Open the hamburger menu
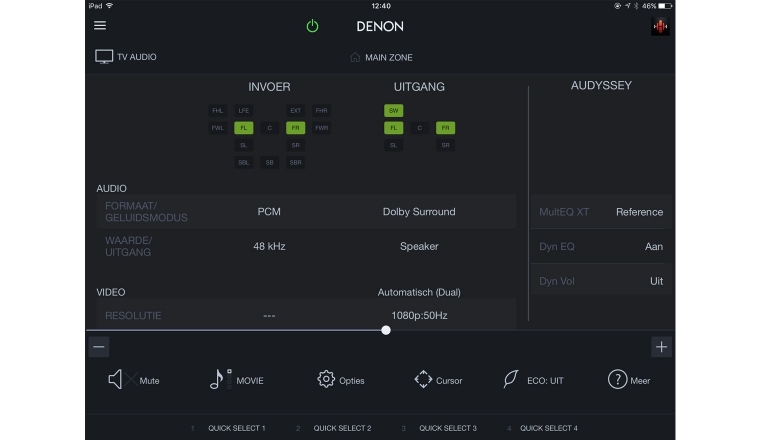 point(100,26)
